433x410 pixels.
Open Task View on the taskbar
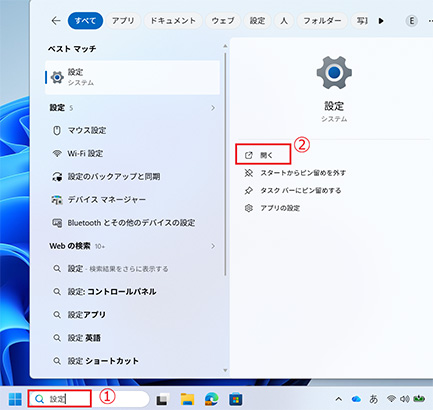coord(163,399)
